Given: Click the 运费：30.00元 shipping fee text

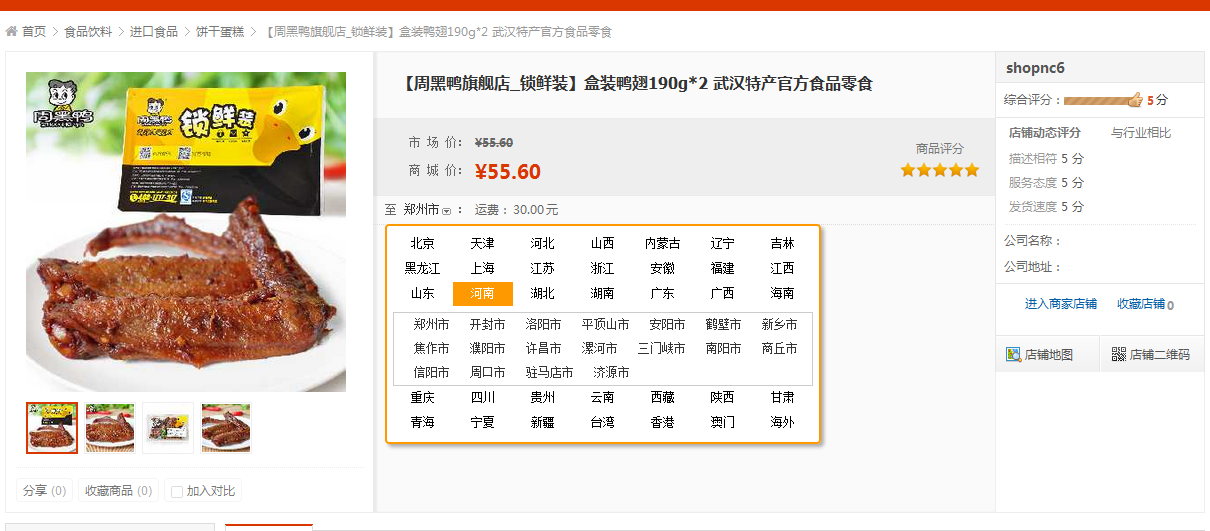Looking at the screenshot, I should (516, 210).
